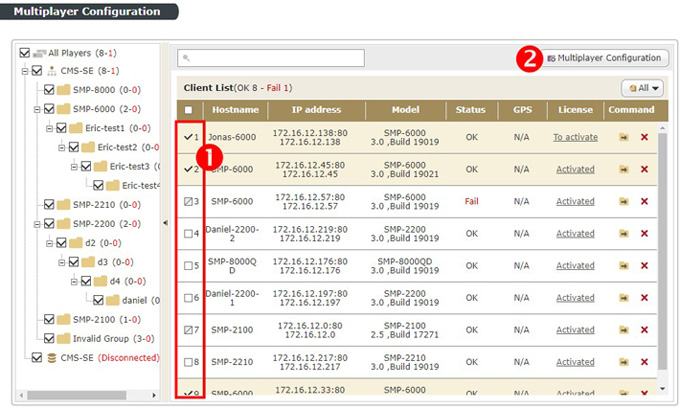
Task: Click the SMP-2210 folder icon
Action: [63, 205]
